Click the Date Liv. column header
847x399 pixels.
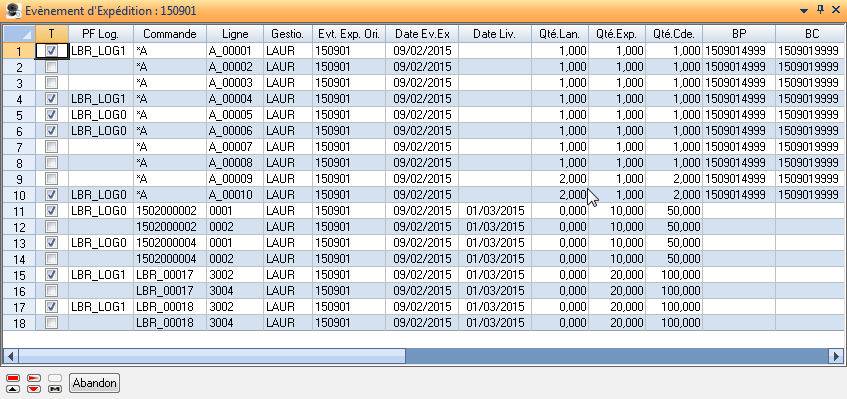click(x=495, y=34)
